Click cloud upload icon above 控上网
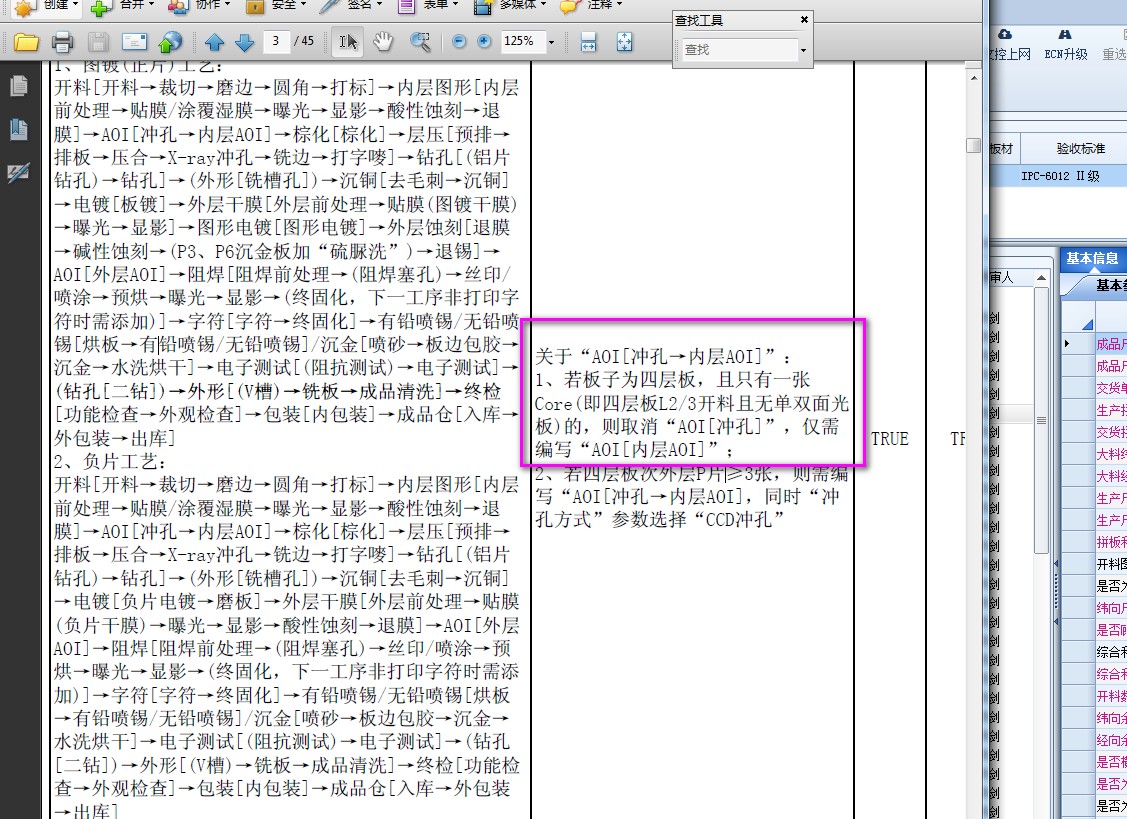Image resolution: width=1127 pixels, height=819 pixels. pos(1005,34)
